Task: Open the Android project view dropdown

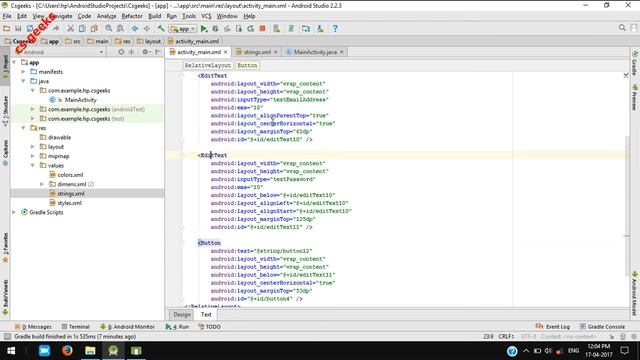Action: pyautogui.click(x=60, y=52)
